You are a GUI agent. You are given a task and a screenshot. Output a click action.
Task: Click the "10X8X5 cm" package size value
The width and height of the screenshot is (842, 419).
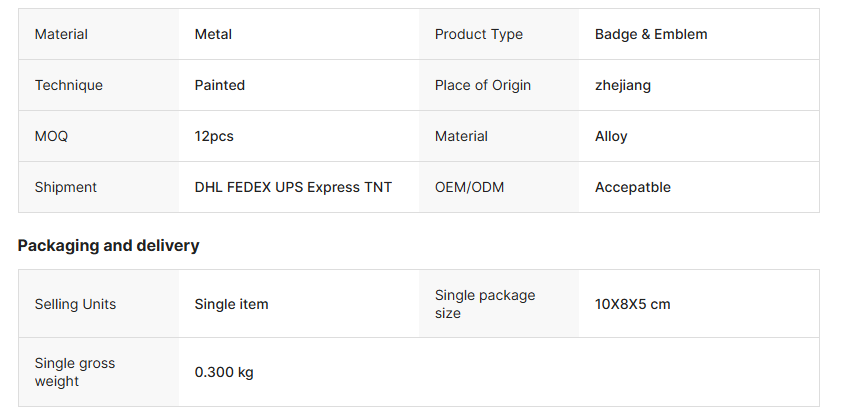(x=632, y=304)
